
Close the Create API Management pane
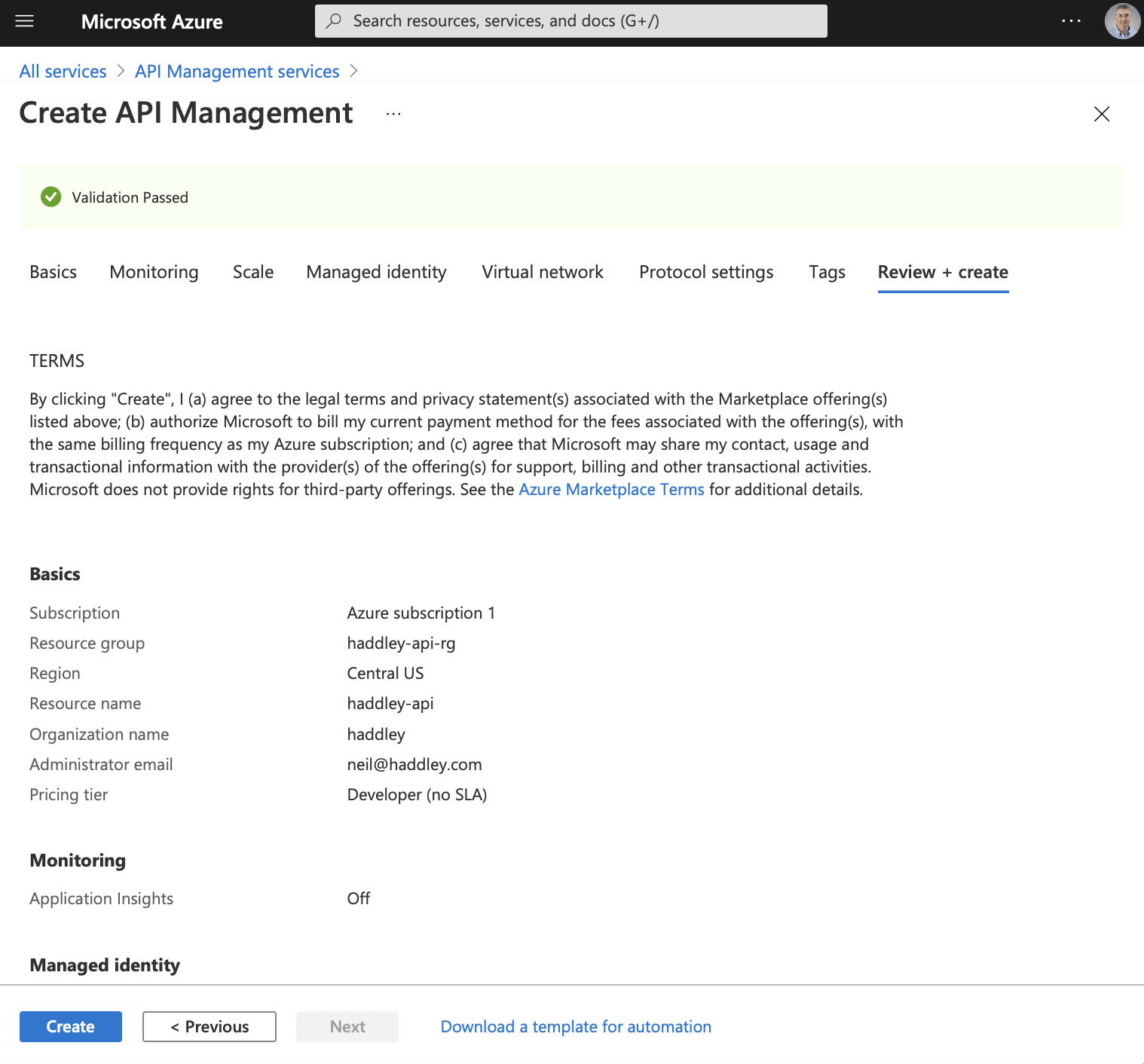(x=1101, y=114)
